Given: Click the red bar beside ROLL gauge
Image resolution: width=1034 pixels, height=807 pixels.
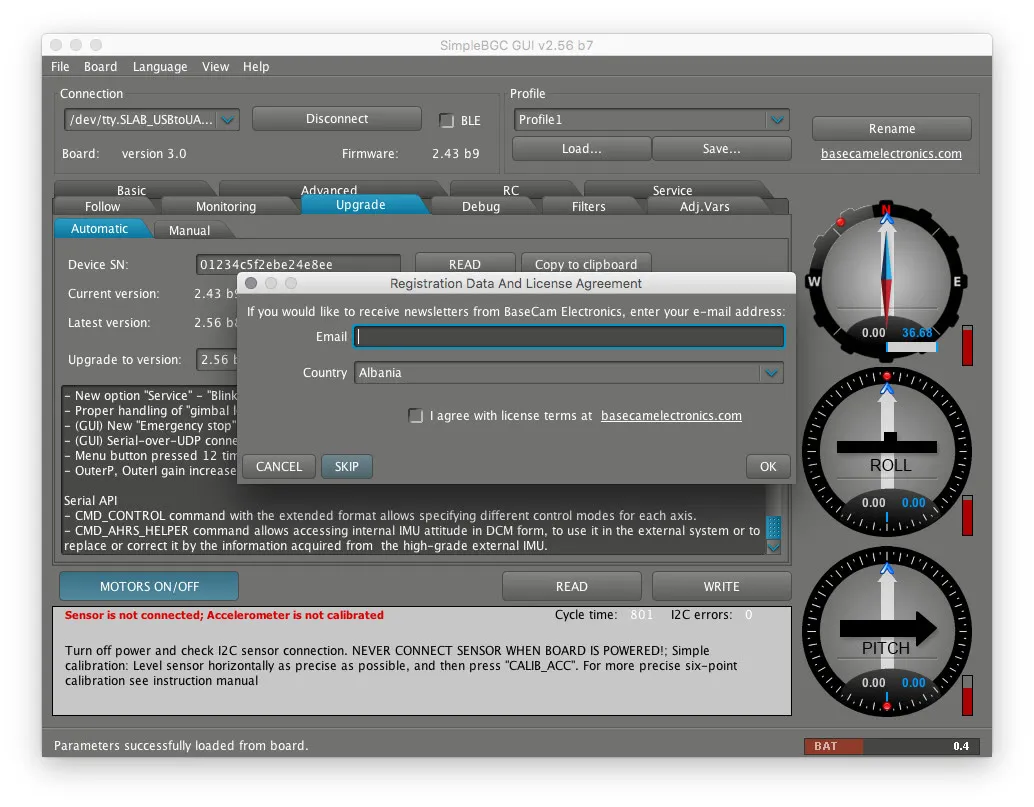Looking at the screenshot, I should click(967, 515).
